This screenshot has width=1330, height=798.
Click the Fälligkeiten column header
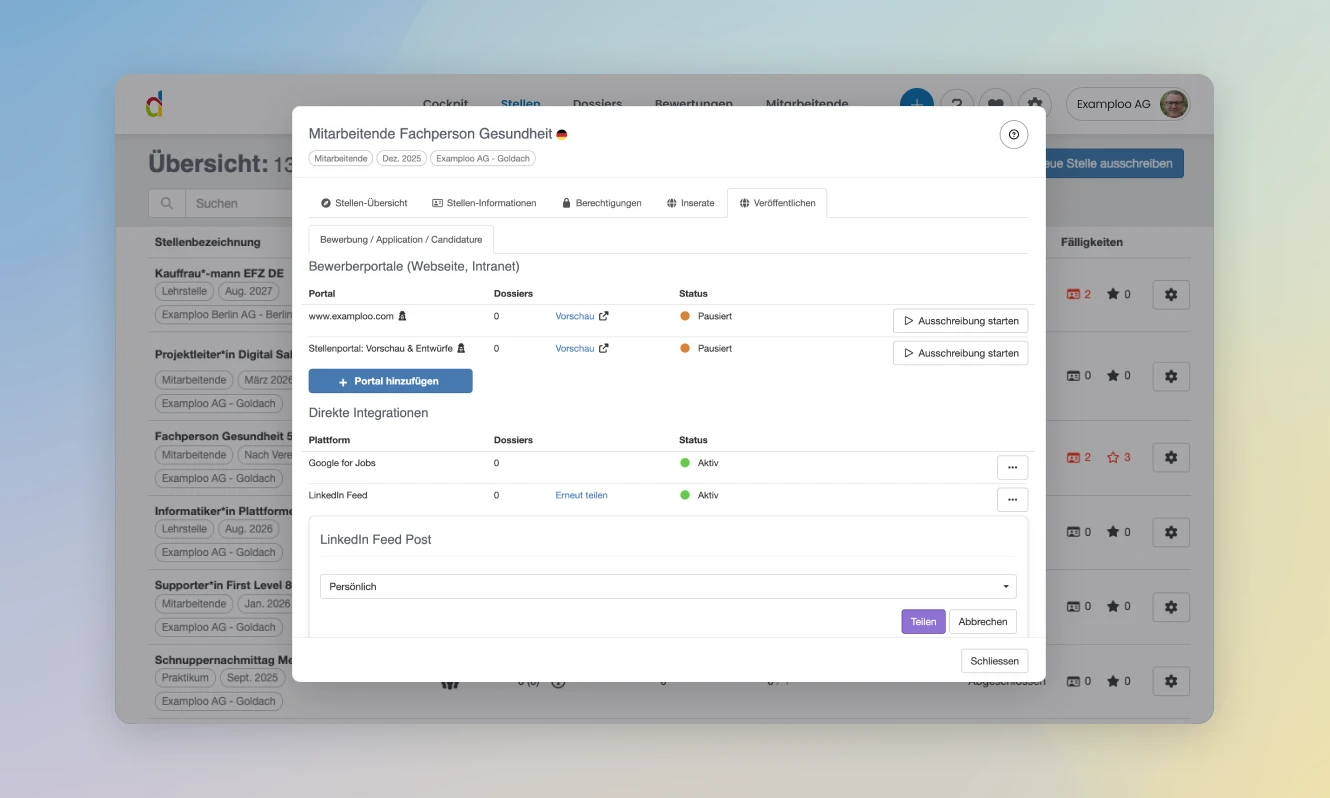[1091, 242]
